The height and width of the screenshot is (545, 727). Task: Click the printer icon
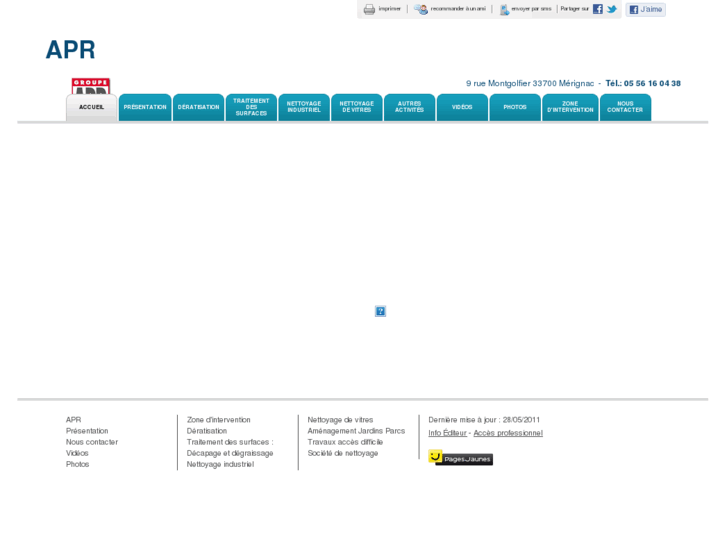click(369, 9)
